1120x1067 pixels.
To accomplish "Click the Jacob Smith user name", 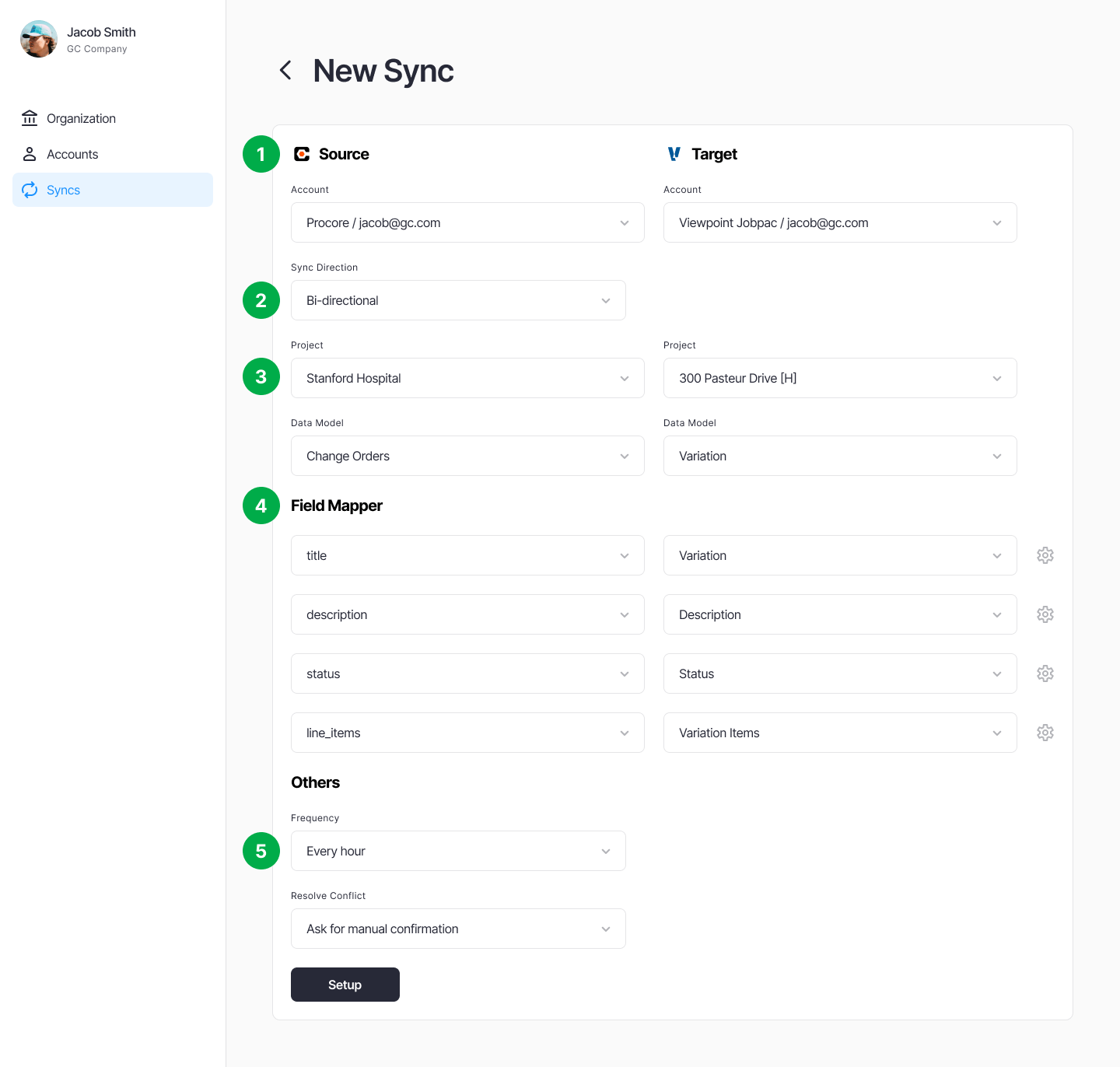I will click(x=101, y=32).
